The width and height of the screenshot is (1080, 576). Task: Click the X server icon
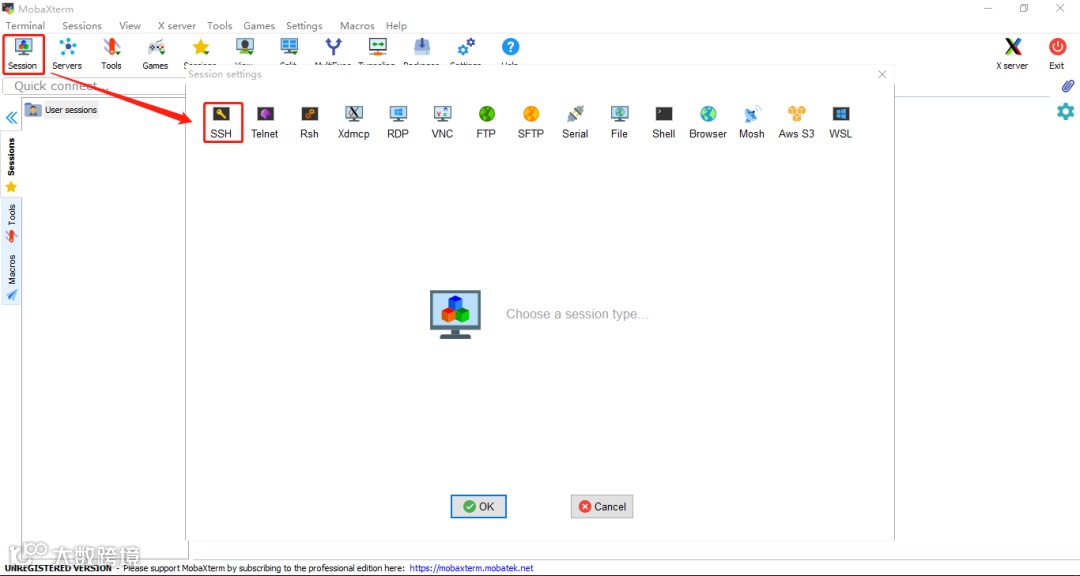pos(1012,54)
